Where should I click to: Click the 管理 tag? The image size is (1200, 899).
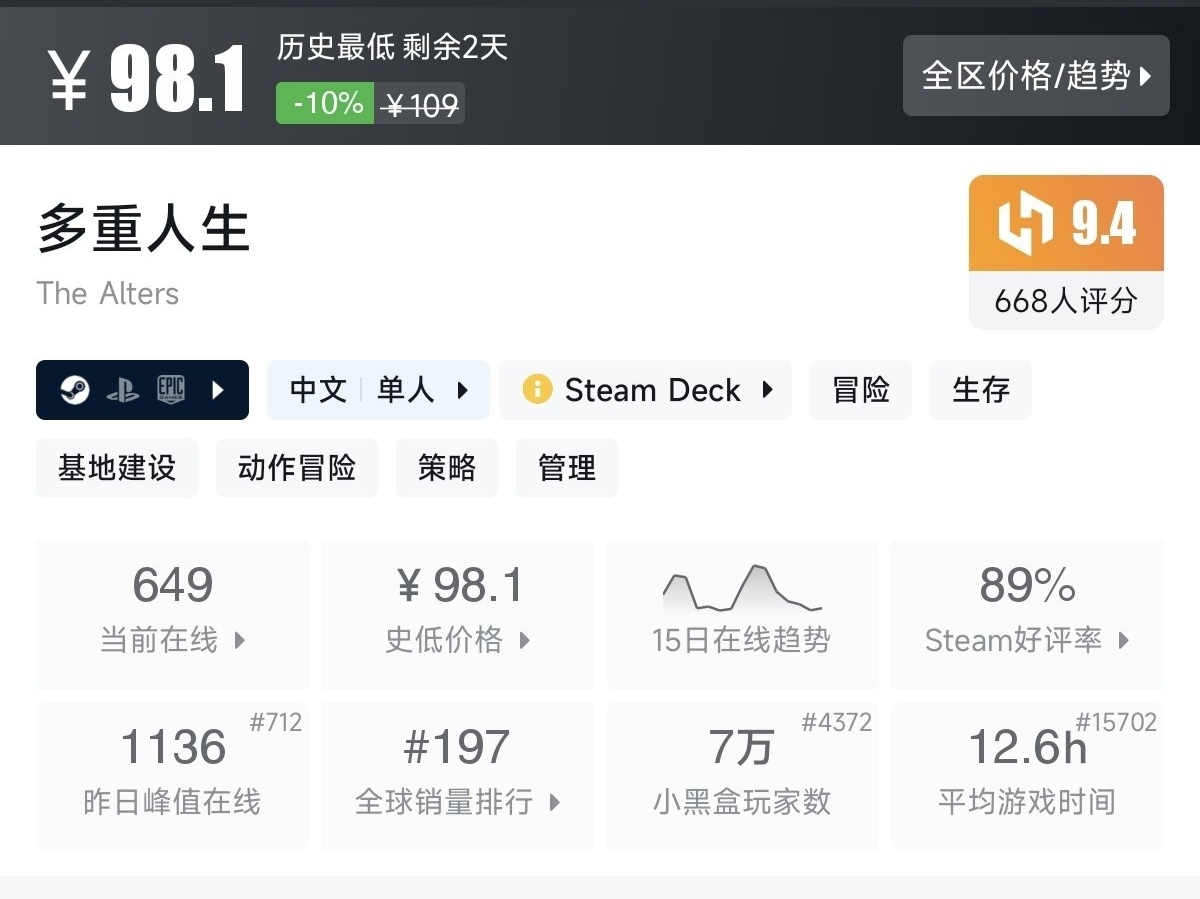(x=567, y=468)
